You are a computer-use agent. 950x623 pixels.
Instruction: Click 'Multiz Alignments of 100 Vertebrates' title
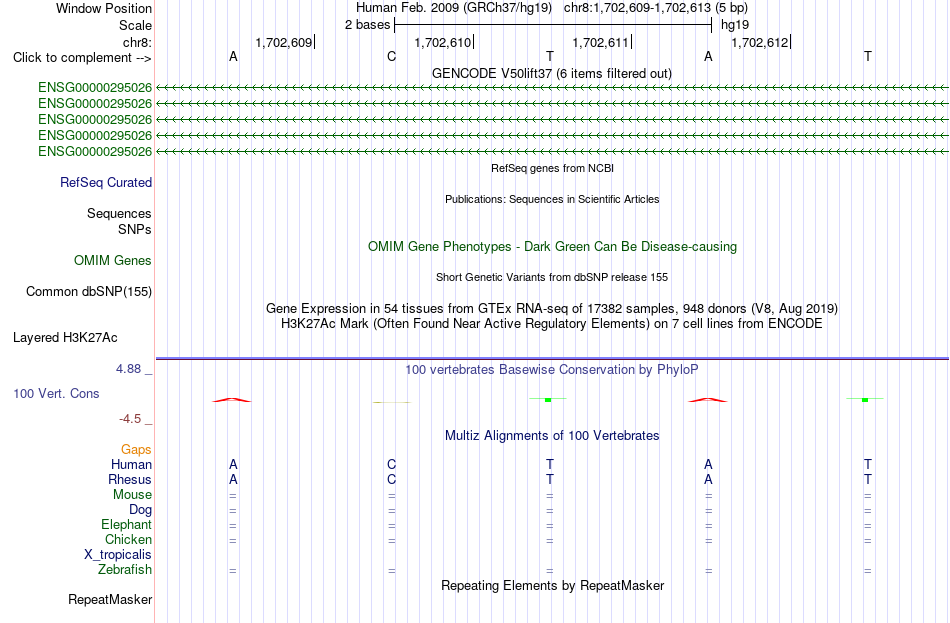(552, 436)
